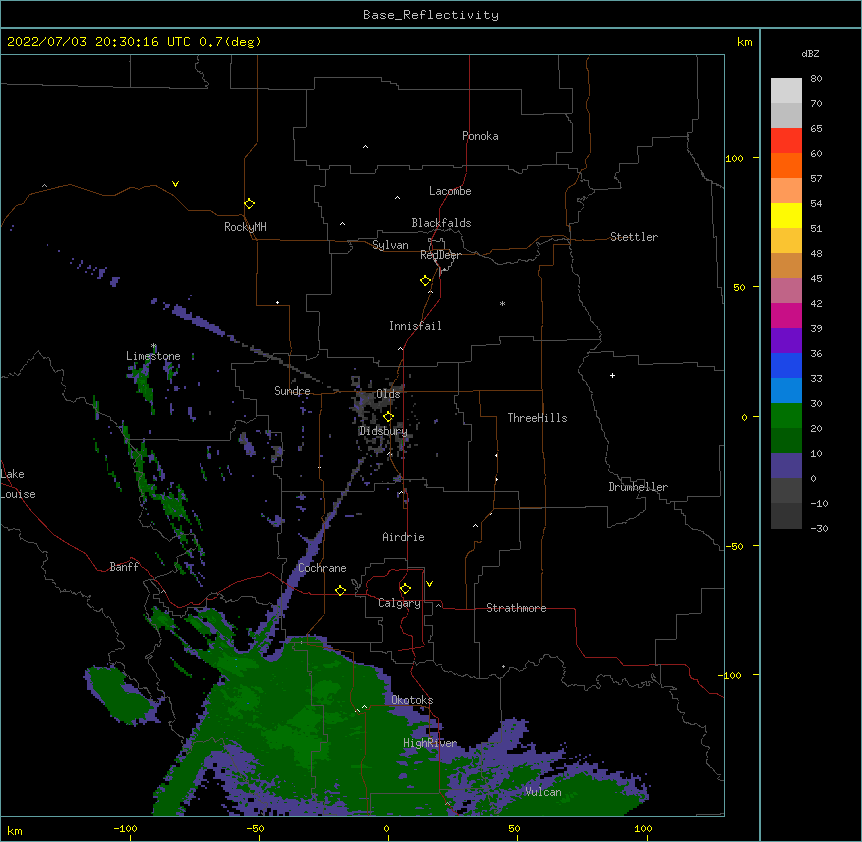Click the Limestone map label

[x=153, y=356]
